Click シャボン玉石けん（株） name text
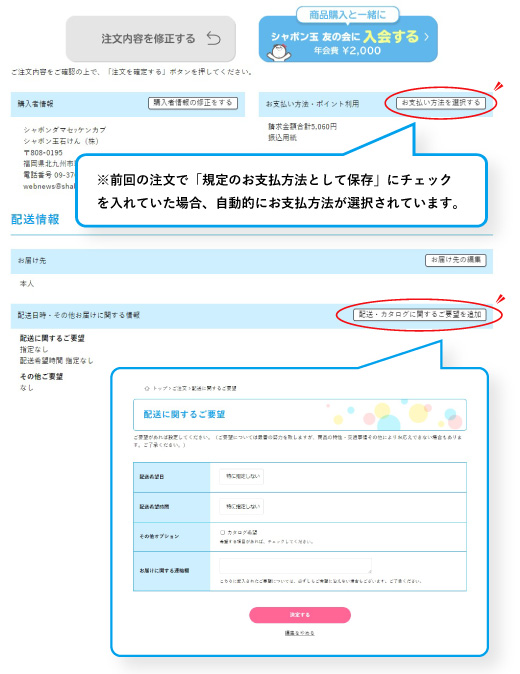Image resolution: width=520 pixels, height=674 pixels. tap(61, 141)
